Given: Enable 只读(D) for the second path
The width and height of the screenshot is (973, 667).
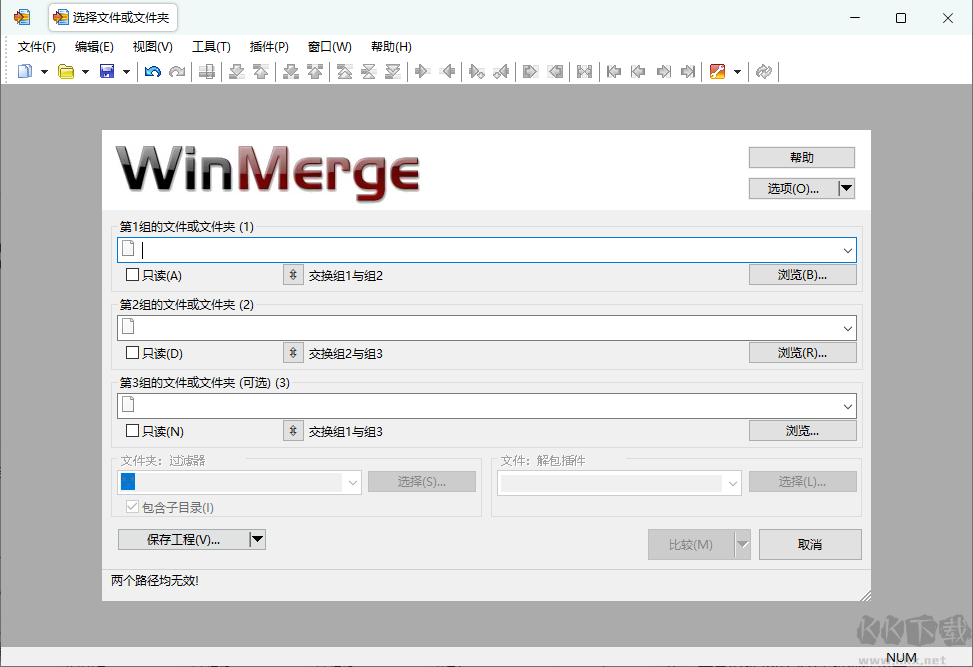Looking at the screenshot, I should [130, 352].
